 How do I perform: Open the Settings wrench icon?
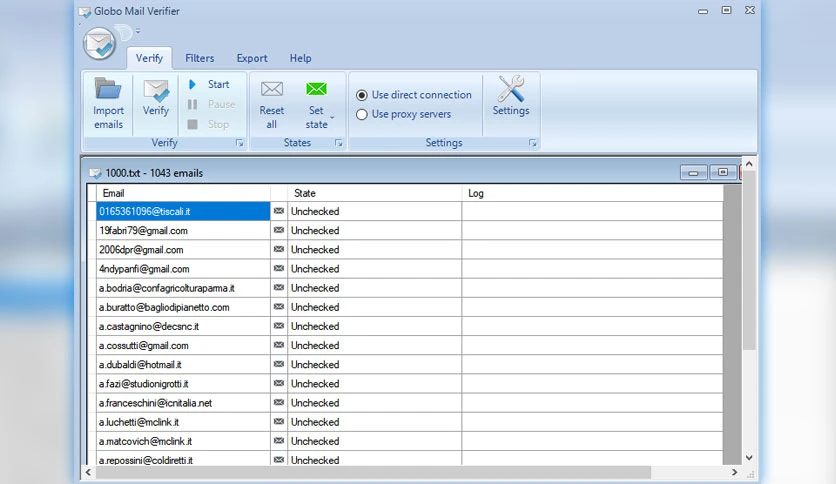(x=511, y=88)
